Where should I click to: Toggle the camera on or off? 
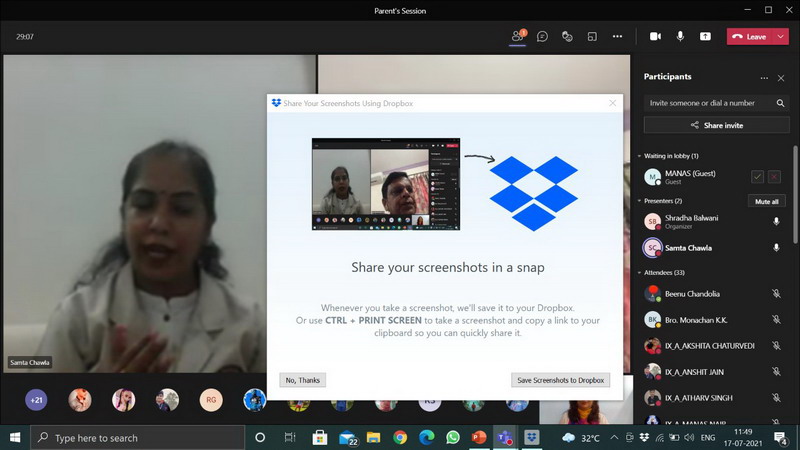coord(655,36)
